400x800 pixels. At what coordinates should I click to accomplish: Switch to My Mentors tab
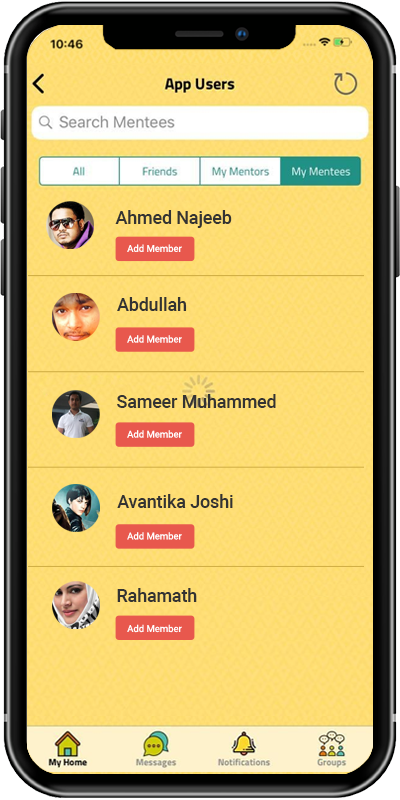pos(240,171)
